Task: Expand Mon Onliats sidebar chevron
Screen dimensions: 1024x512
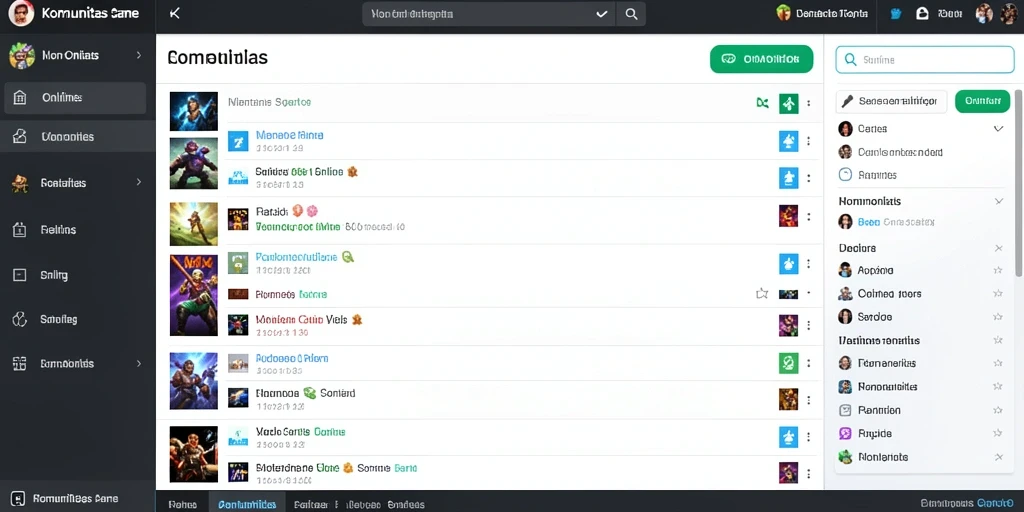Action: pos(138,56)
